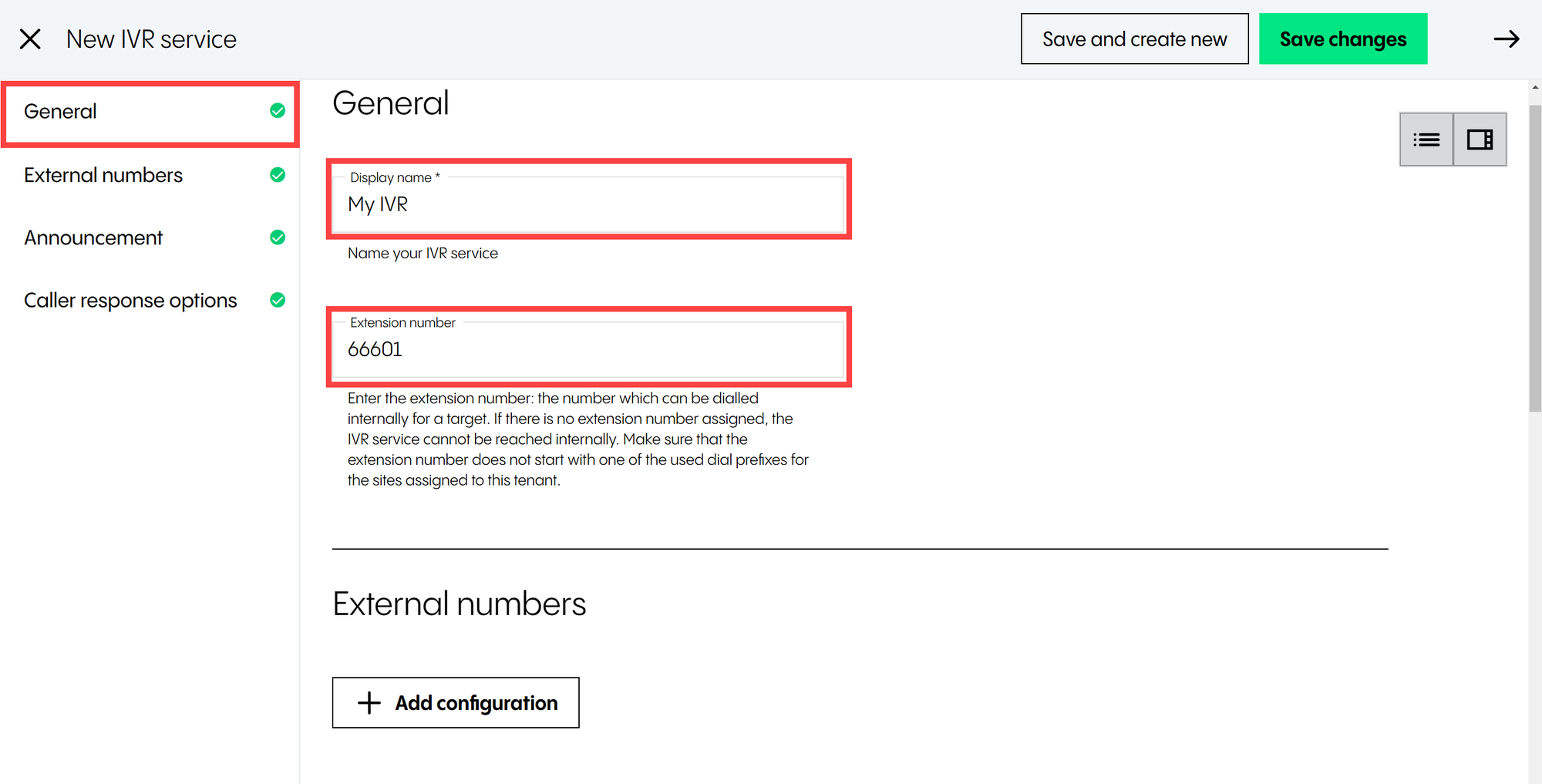Go to External numbers section
1542x784 pixels.
click(103, 176)
